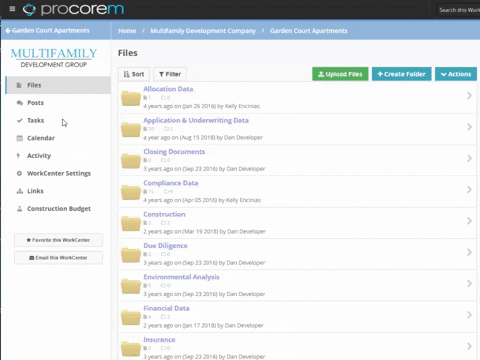
Task: Click in the Search this WorkCenter field
Action: click(459, 10)
